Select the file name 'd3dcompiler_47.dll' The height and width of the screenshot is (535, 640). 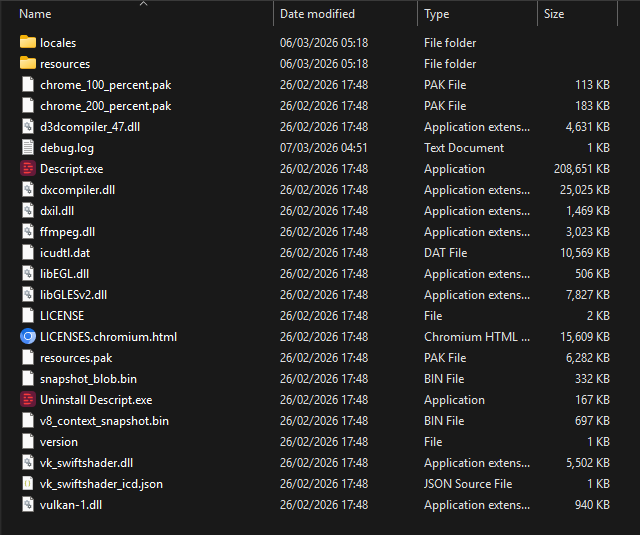[x=90, y=127]
